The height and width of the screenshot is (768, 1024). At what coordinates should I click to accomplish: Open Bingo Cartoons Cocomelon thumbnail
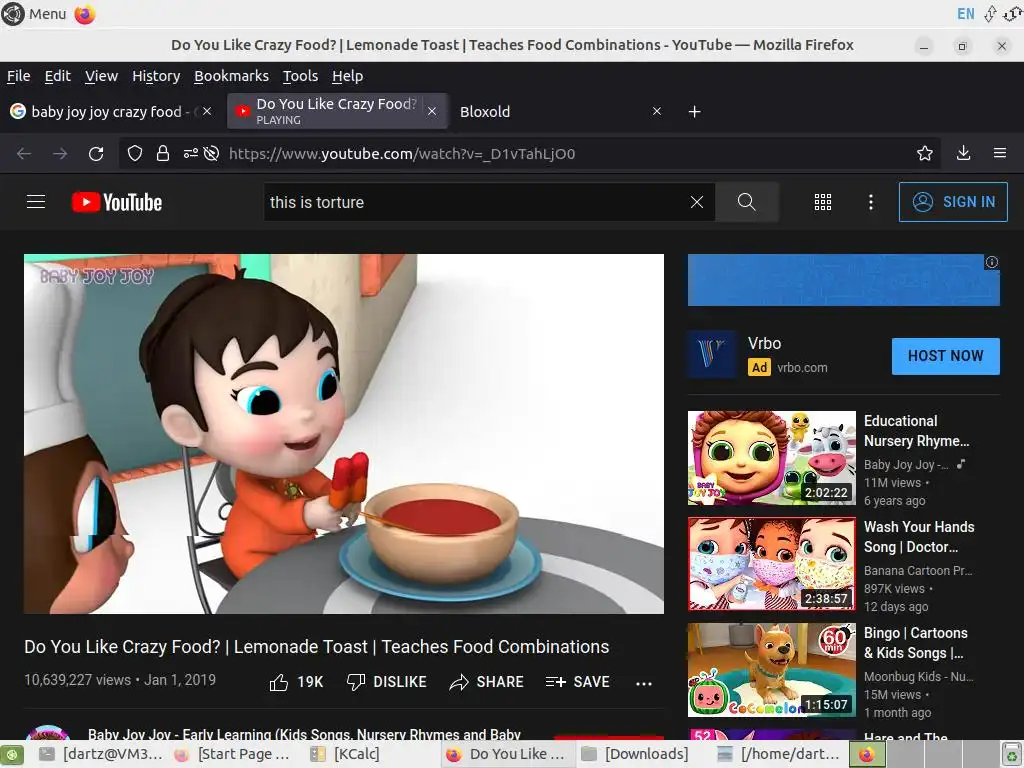(x=772, y=670)
